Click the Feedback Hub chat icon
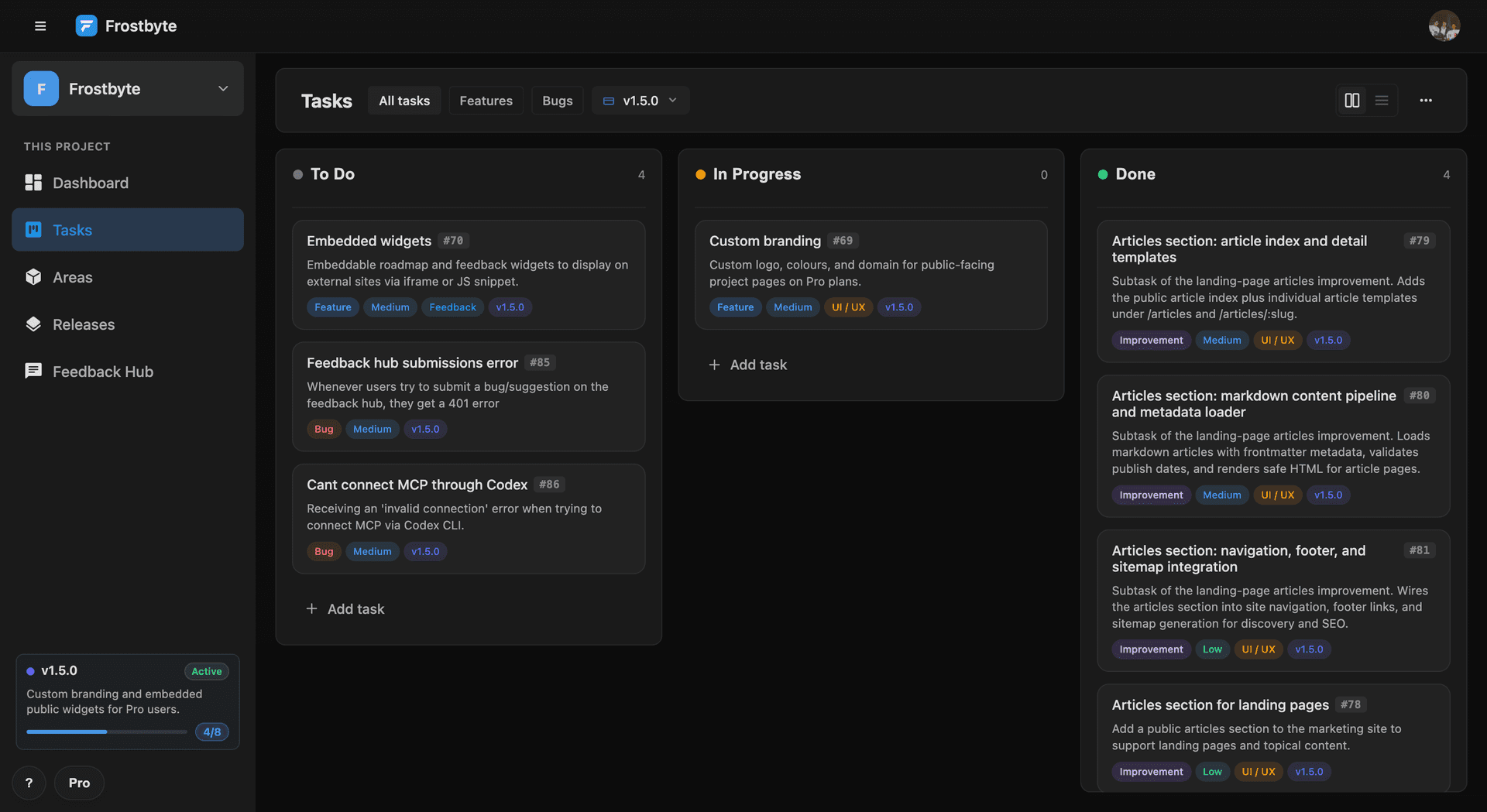This screenshot has height=812, width=1487. (x=33, y=372)
